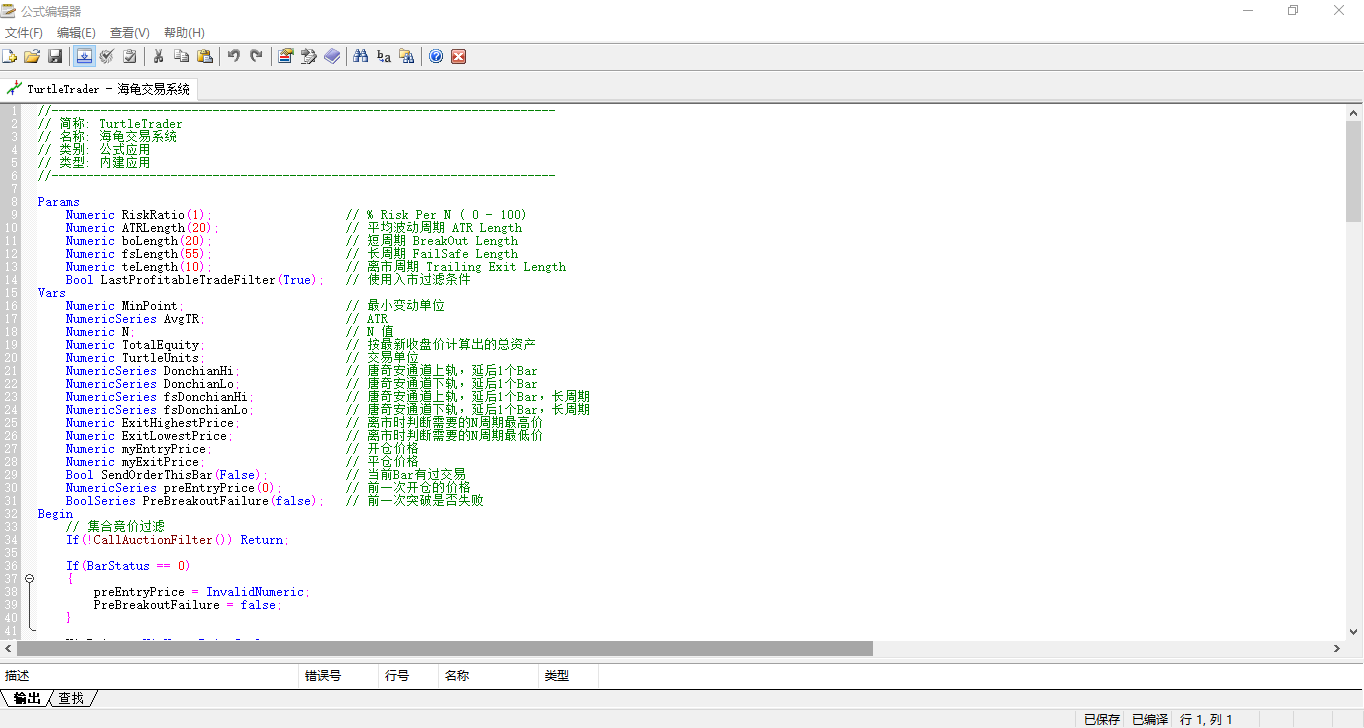Click the clipboard-with-checkmark verify icon

[x=130, y=57]
